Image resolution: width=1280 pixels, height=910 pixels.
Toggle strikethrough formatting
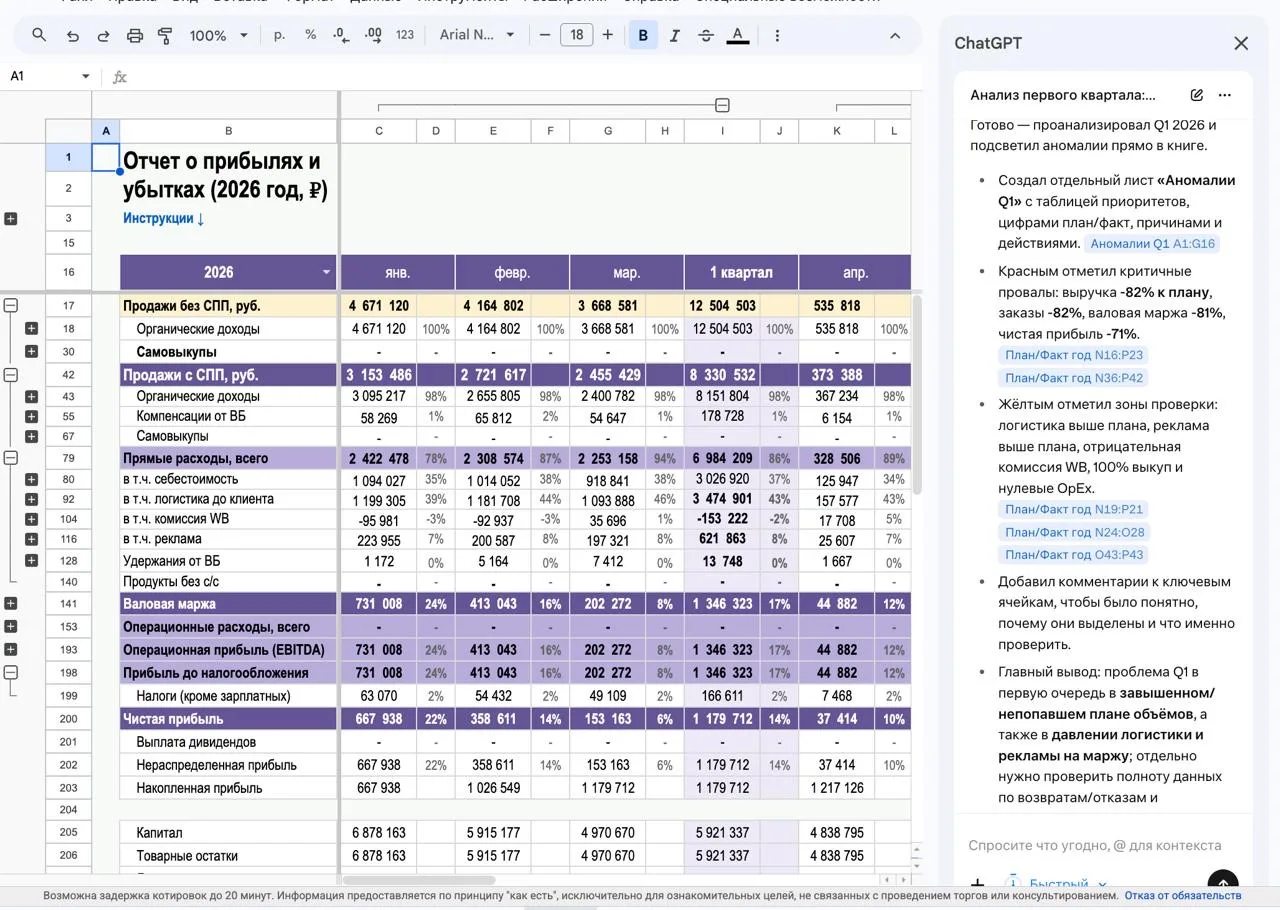click(x=706, y=35)
